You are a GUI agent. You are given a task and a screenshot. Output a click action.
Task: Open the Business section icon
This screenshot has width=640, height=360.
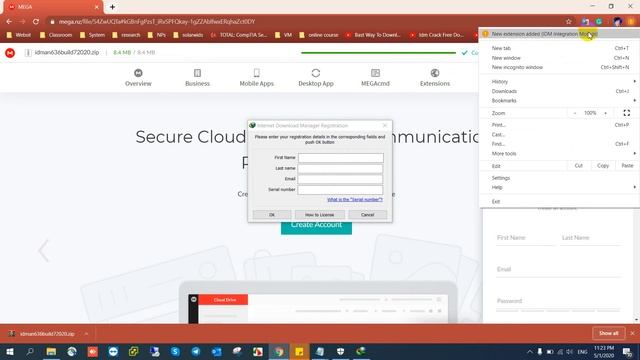[198, 73]
